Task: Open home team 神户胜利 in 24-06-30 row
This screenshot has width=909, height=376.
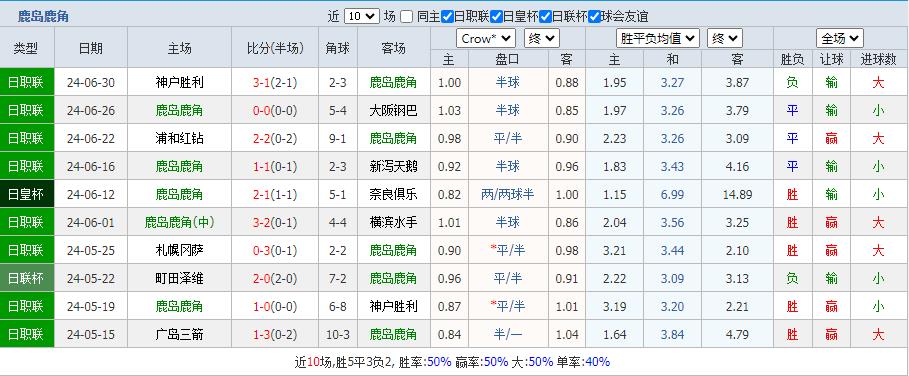Action: pyautogui.click(x=180, y=82)
